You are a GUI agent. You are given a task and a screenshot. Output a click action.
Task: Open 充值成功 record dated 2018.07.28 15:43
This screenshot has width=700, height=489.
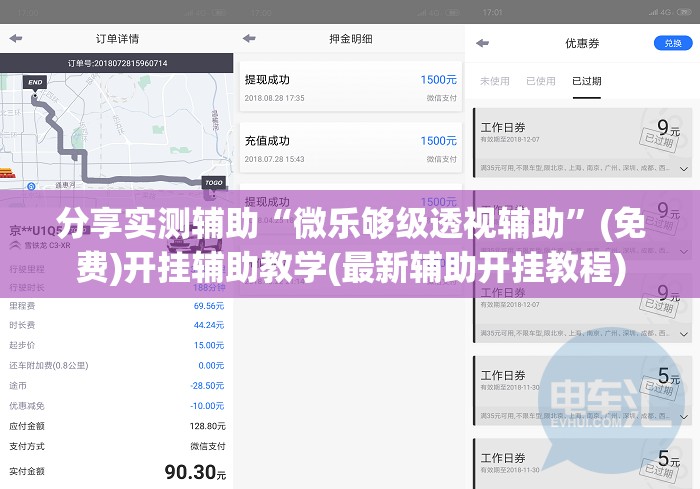tap(350, 148)
